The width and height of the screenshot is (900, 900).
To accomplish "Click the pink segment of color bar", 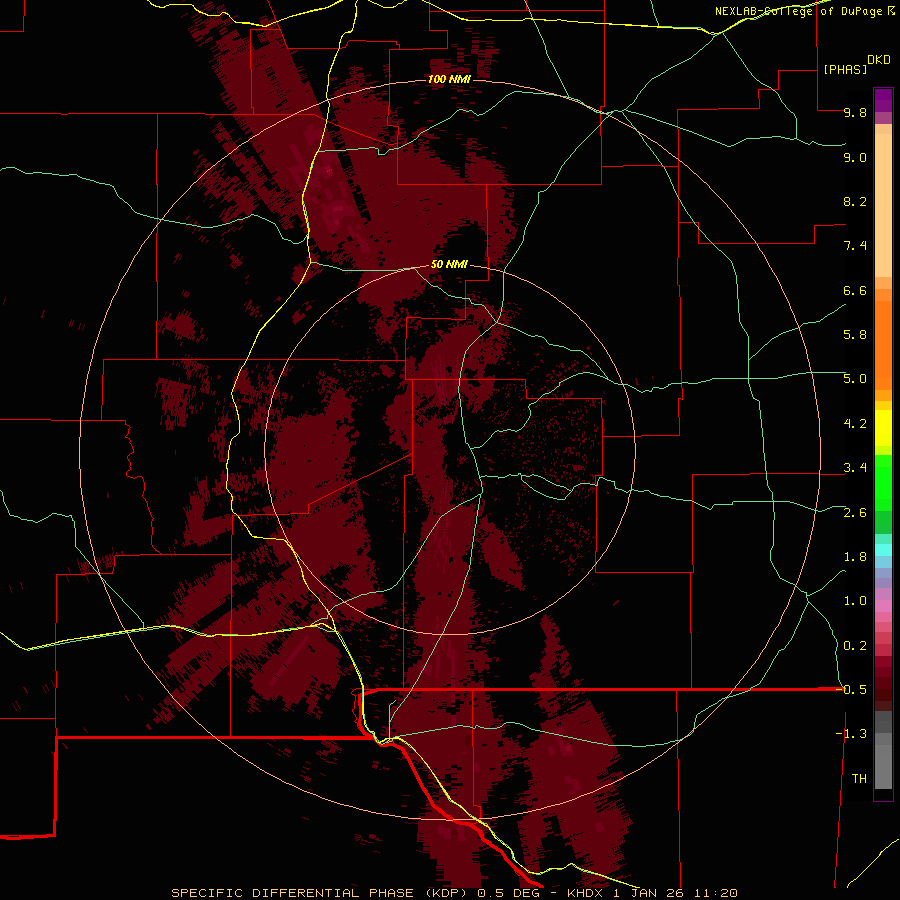I will (x=883, y=606).
